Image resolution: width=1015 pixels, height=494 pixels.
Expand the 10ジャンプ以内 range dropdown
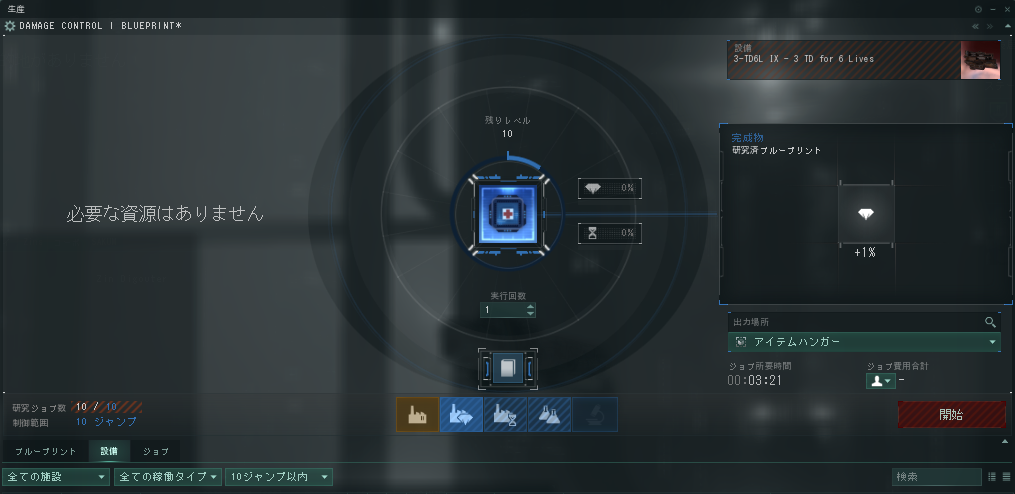click(279, 477)
